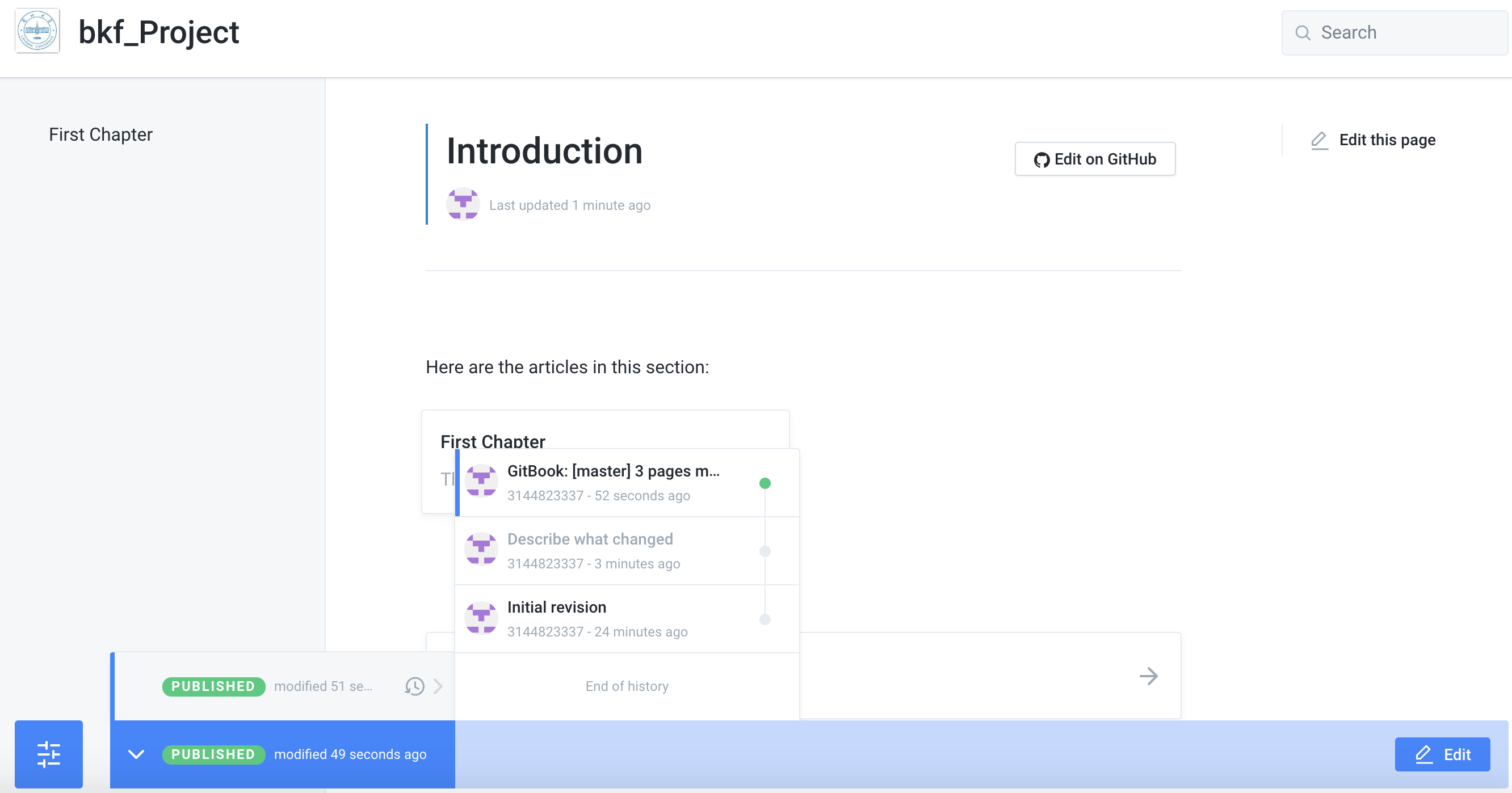Click the next page arrow icon
1512x793 pixels.
1148,676
